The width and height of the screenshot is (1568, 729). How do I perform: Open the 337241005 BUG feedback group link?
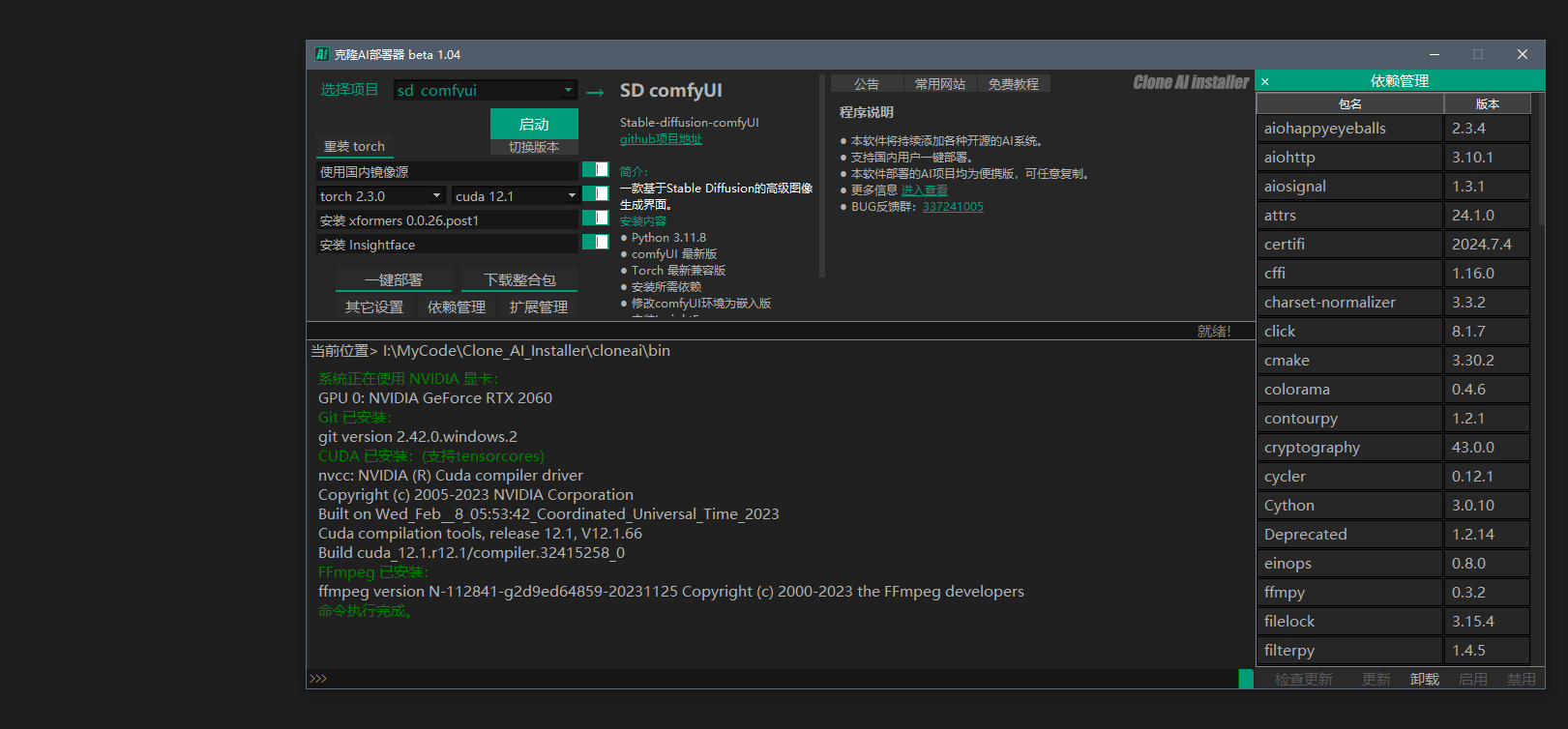coord(953,207)
